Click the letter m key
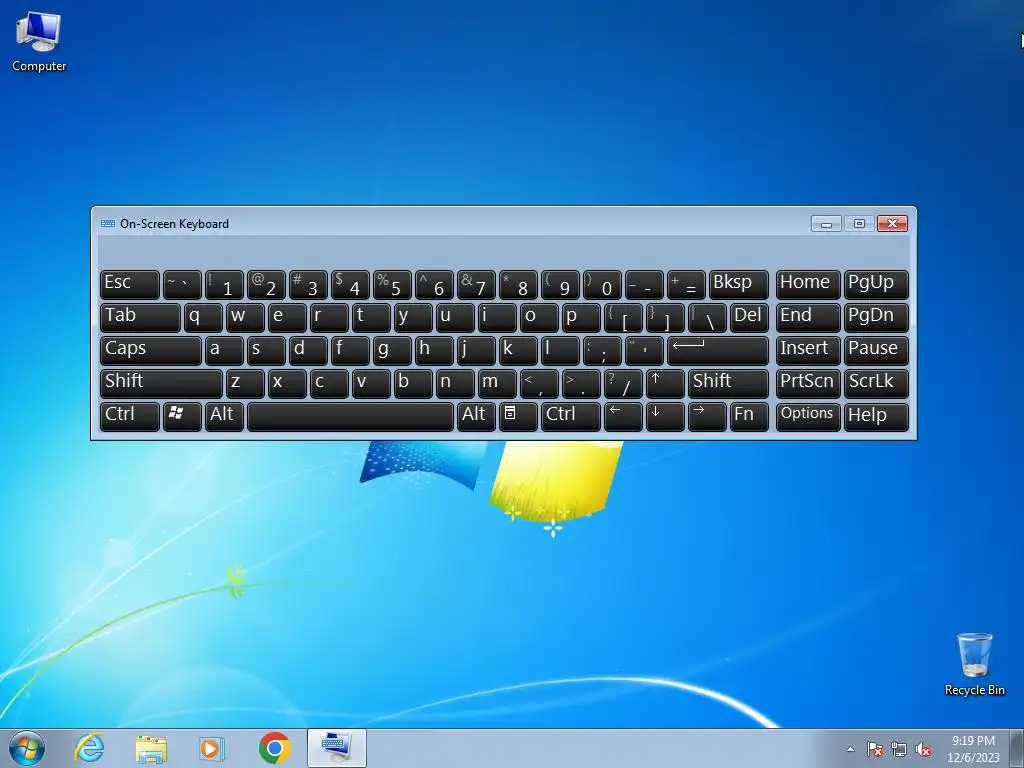 point(497,383)
